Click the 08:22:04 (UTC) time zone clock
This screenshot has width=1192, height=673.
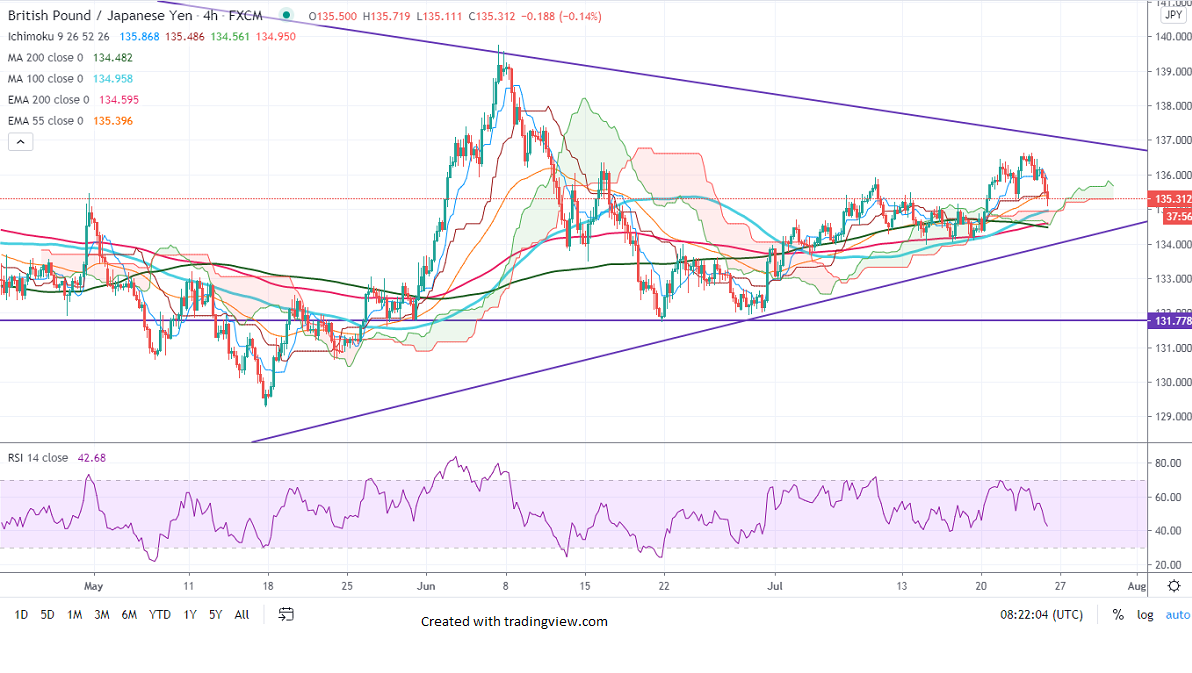(1041, 614)
